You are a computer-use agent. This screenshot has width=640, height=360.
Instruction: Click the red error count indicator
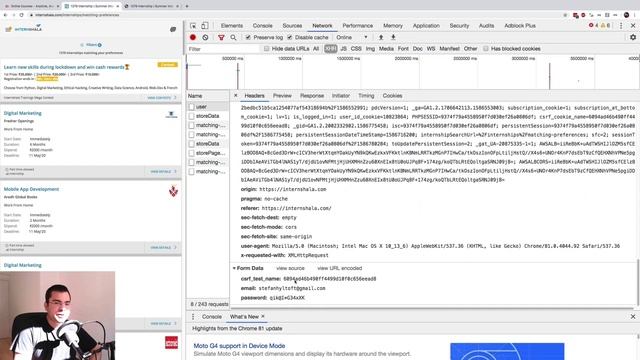pyautogui.click(x=593, y=25)
